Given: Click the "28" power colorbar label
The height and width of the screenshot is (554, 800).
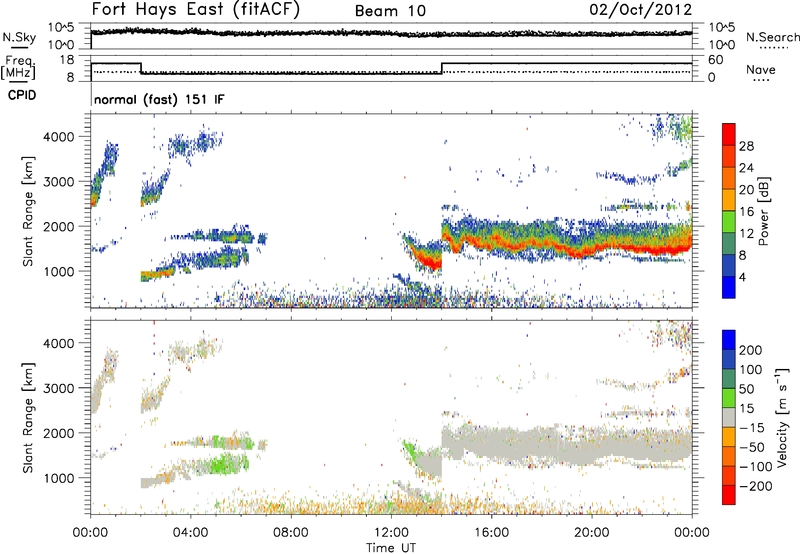Looking at the screenshot, I should pyautogui.click(x=746, y=146).
